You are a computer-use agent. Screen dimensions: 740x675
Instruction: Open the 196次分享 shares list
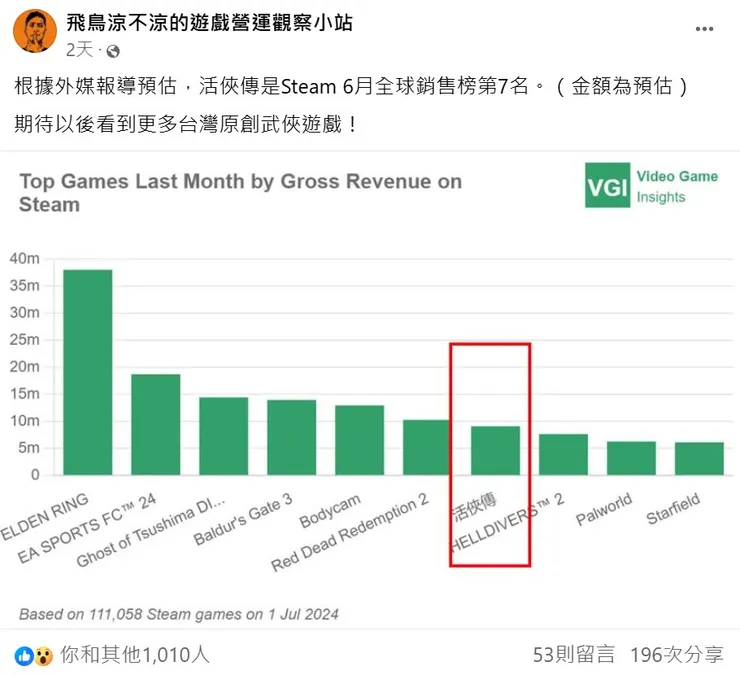click(x=677, y=655)
